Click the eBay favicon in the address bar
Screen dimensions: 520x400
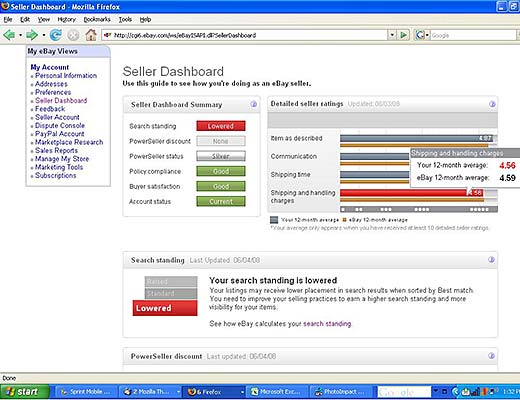(x=107, y=35)
